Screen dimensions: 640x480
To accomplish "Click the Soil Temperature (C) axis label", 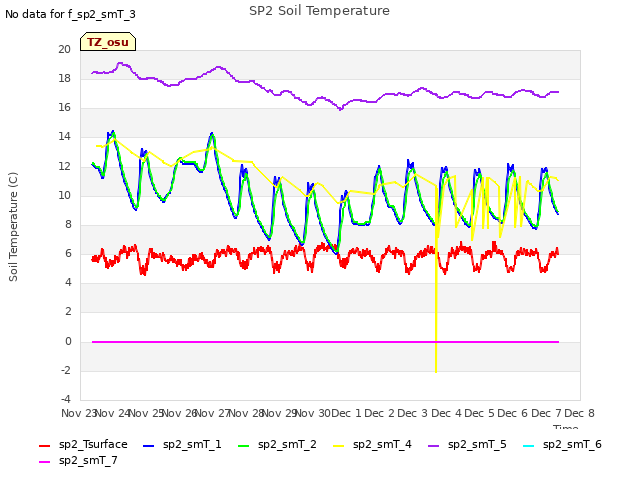I will tap(13, 227).
